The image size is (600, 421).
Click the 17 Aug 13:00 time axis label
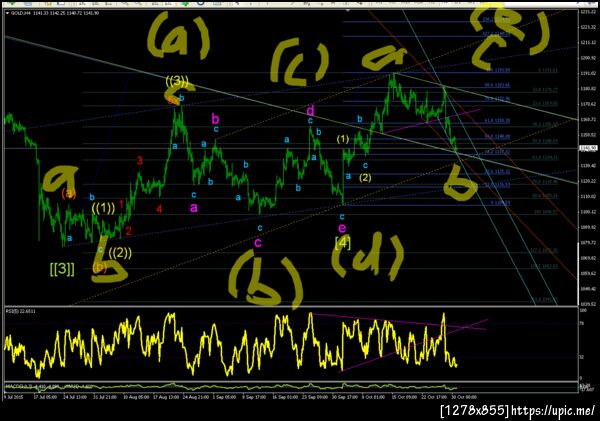(x=166, y=397)
